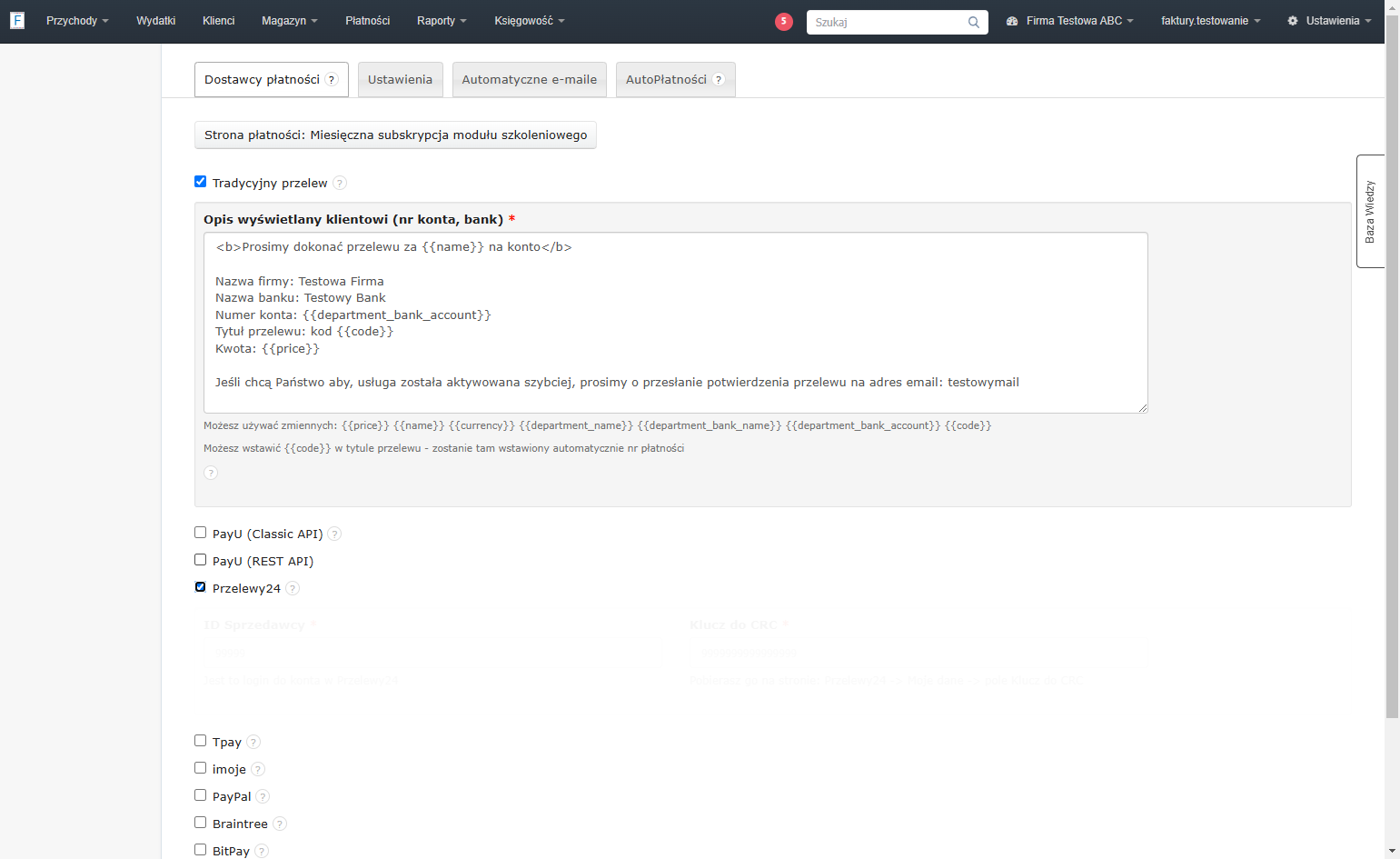This screenshot has width=1400, height=859.
Task: Click the help icon next to AutoPłatności
Action: 719,80
